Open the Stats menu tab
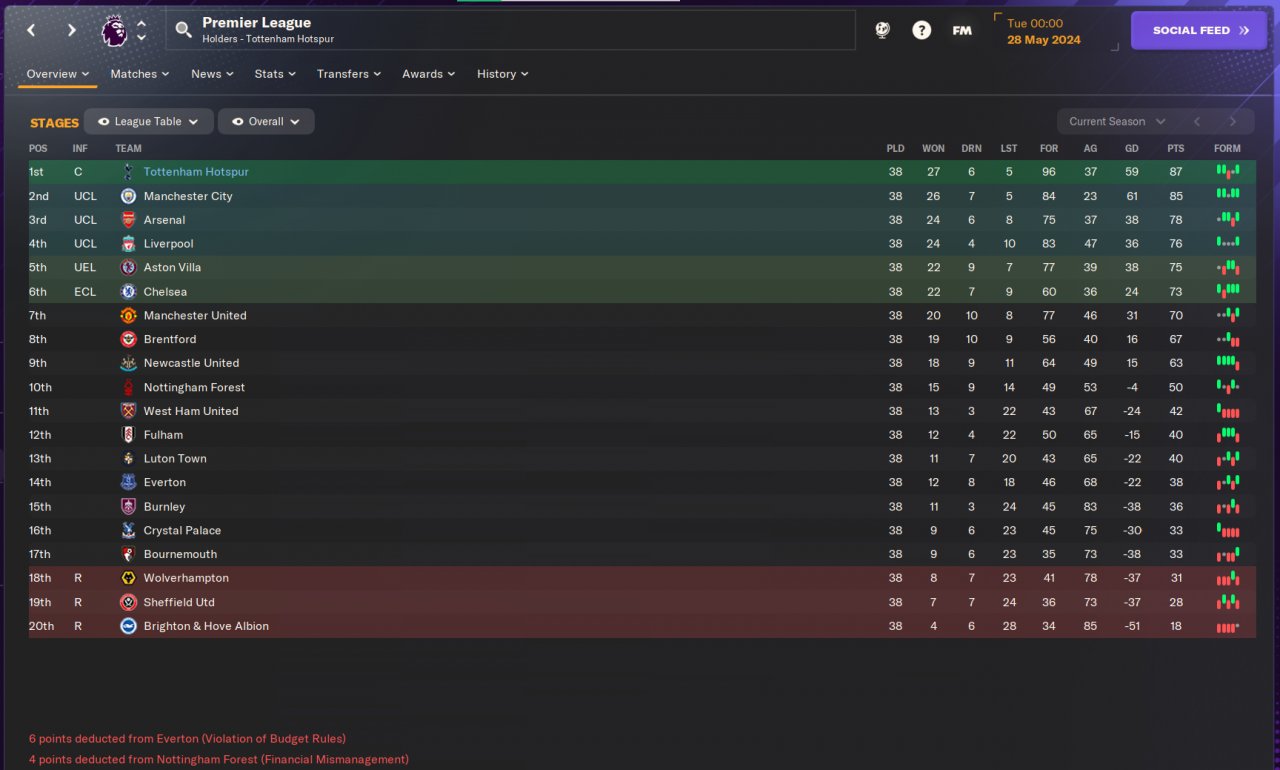The height and width of the screenshot is (770, 1280). tap(275, 74)
